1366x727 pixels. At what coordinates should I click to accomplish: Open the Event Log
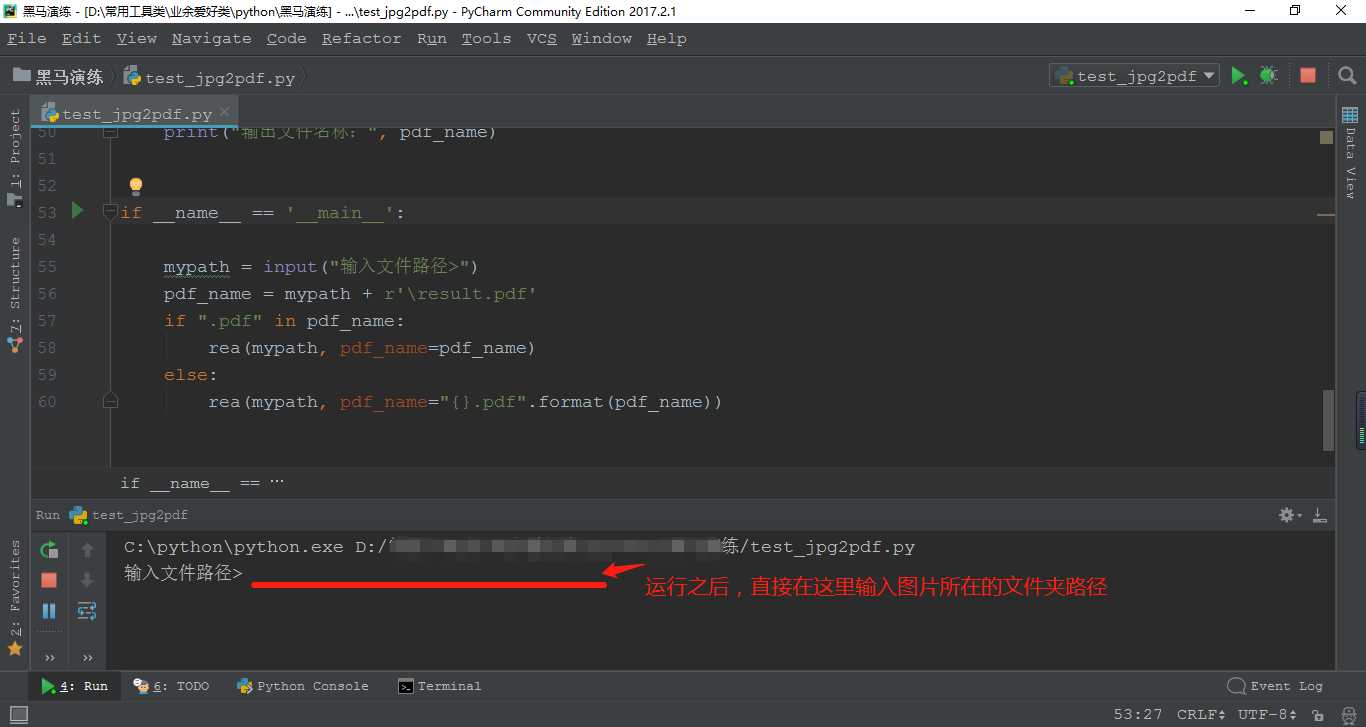point(1275,686)
